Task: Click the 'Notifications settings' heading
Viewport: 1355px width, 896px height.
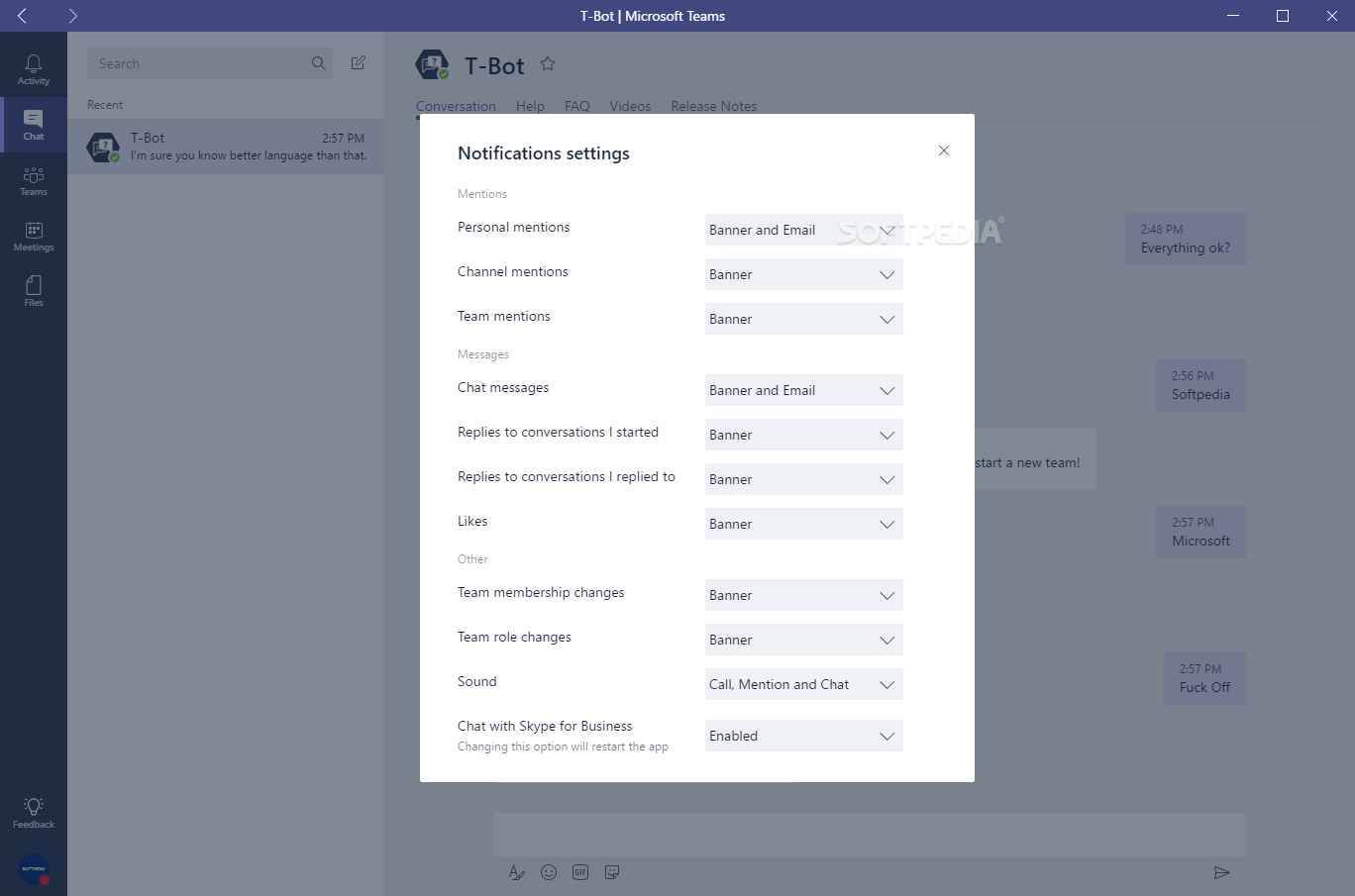Action: (544, 153)
